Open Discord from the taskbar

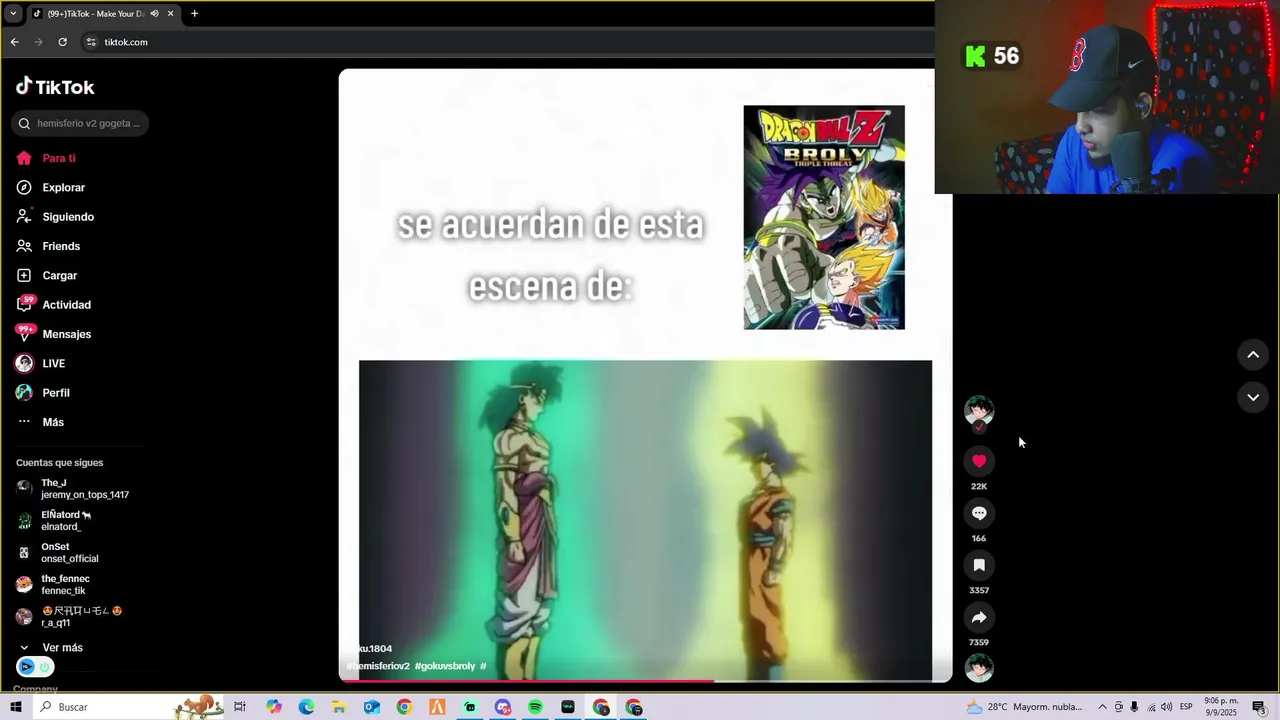(x=502, y=707)
